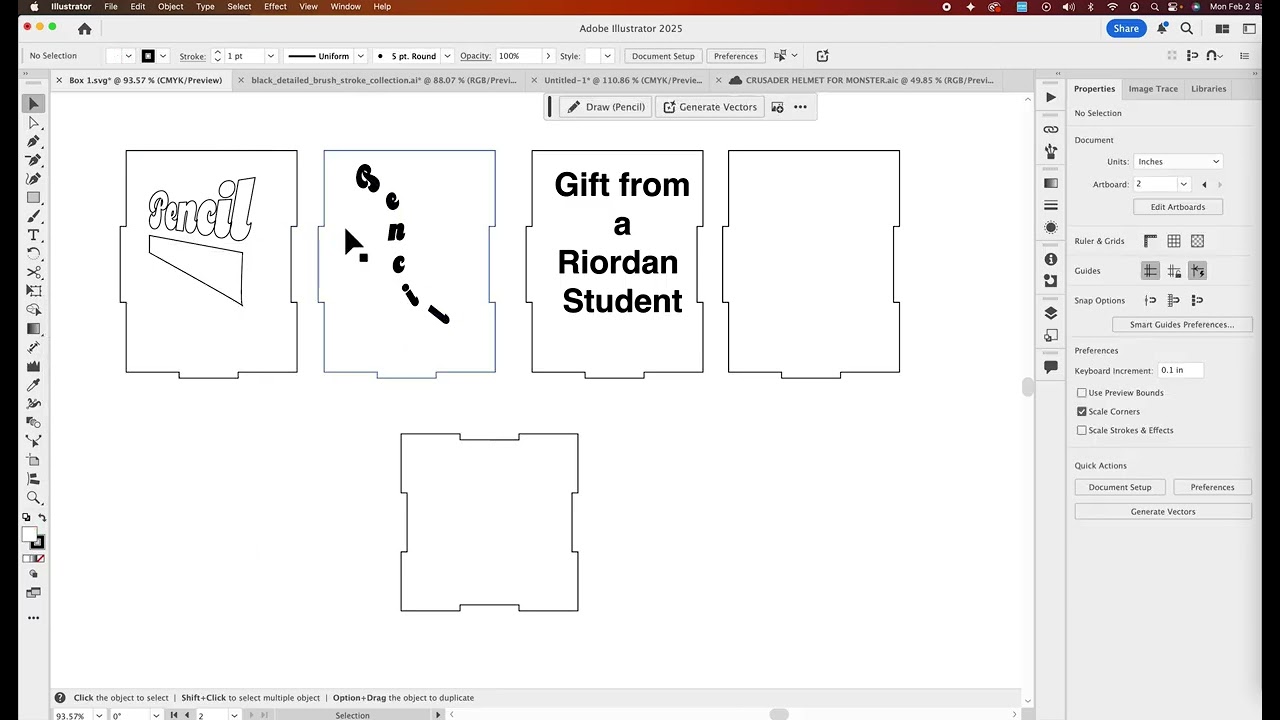
Task: Click the Search magnifier next to Share
Action: pos(1187,29)
